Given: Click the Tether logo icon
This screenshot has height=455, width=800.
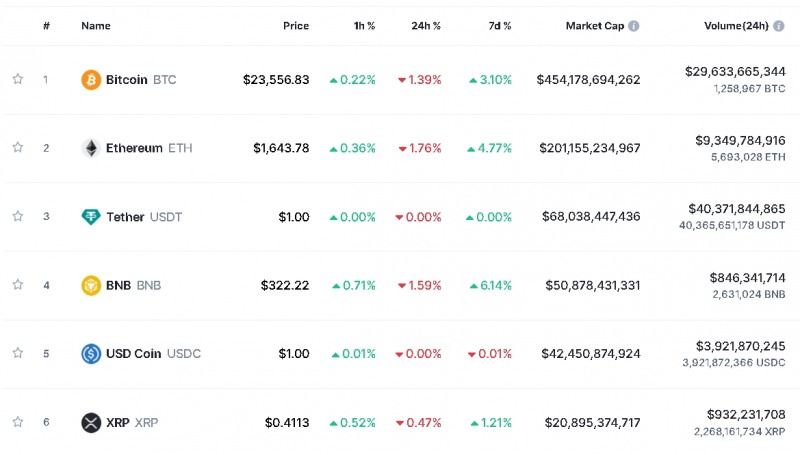Looking at the screenshot, I should coord(91,217).
